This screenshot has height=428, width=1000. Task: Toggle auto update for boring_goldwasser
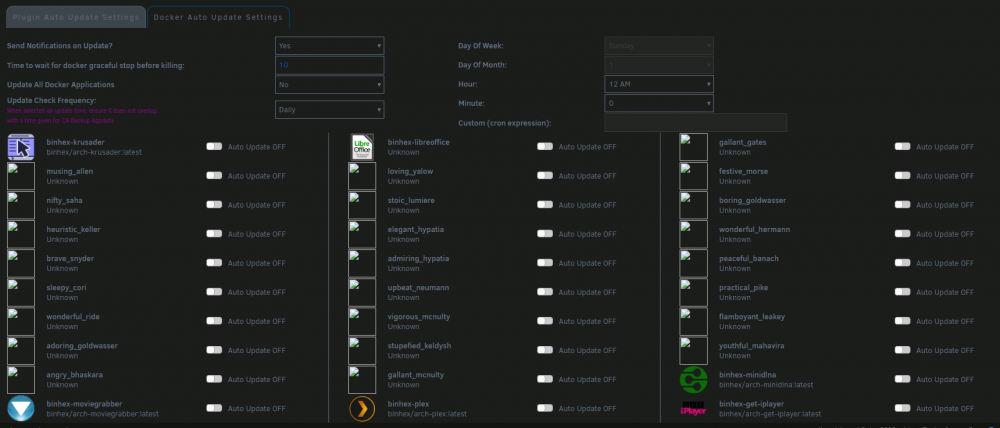pyautogui.click(x=902, y=205)
